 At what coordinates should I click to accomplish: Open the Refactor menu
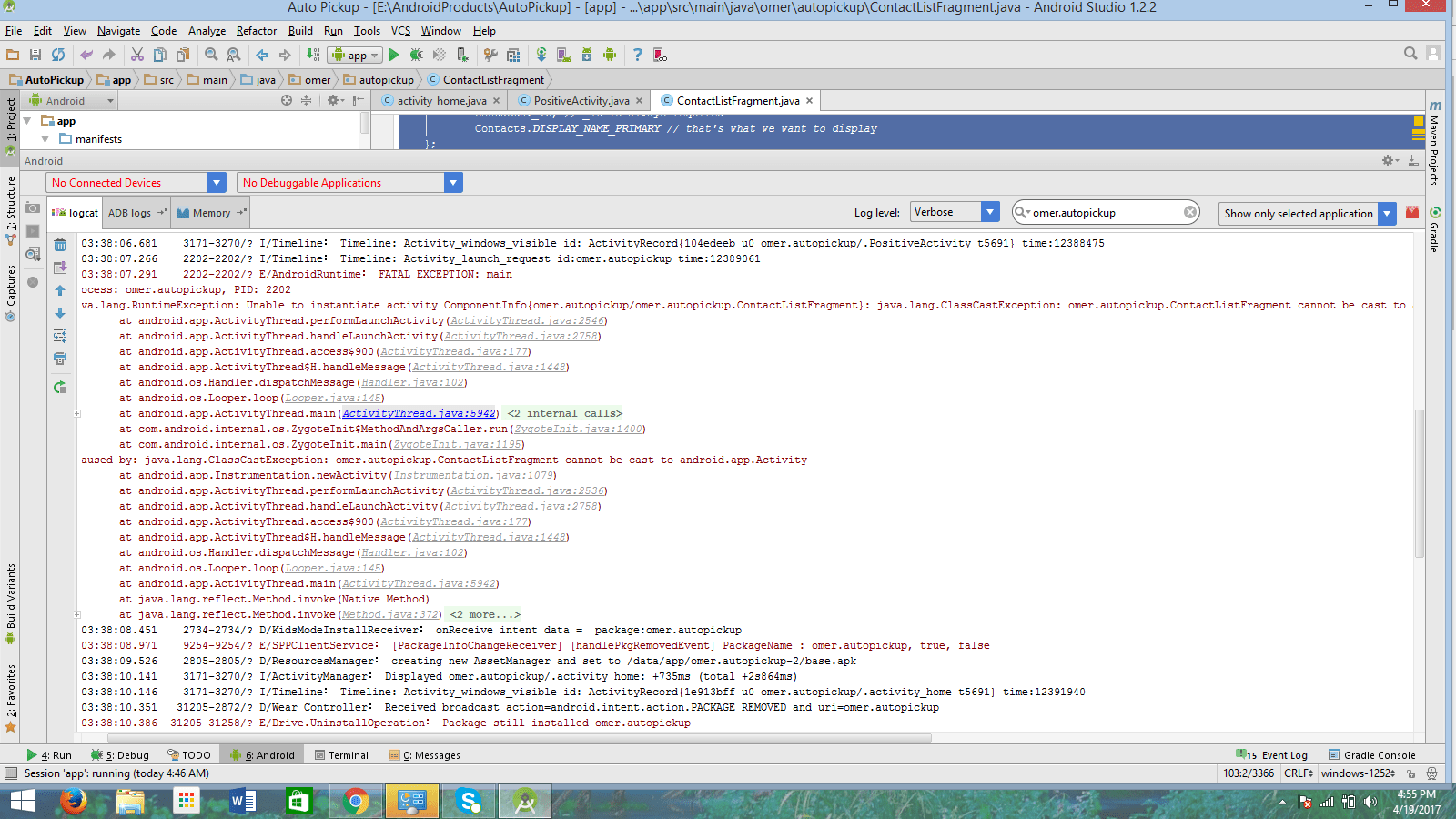click(256, 30)
